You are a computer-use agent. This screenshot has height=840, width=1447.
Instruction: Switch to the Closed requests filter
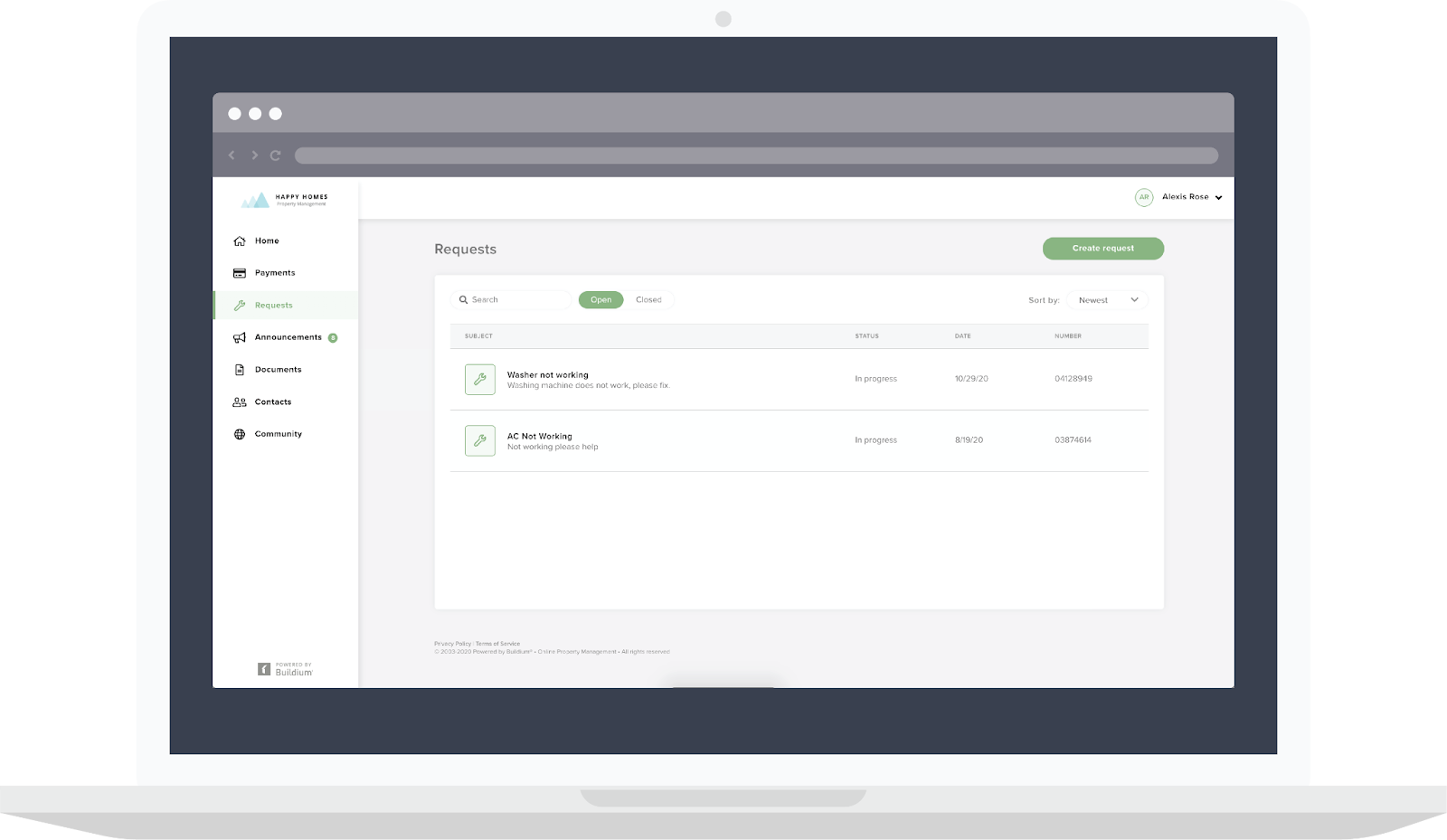[x=648, y=300]
